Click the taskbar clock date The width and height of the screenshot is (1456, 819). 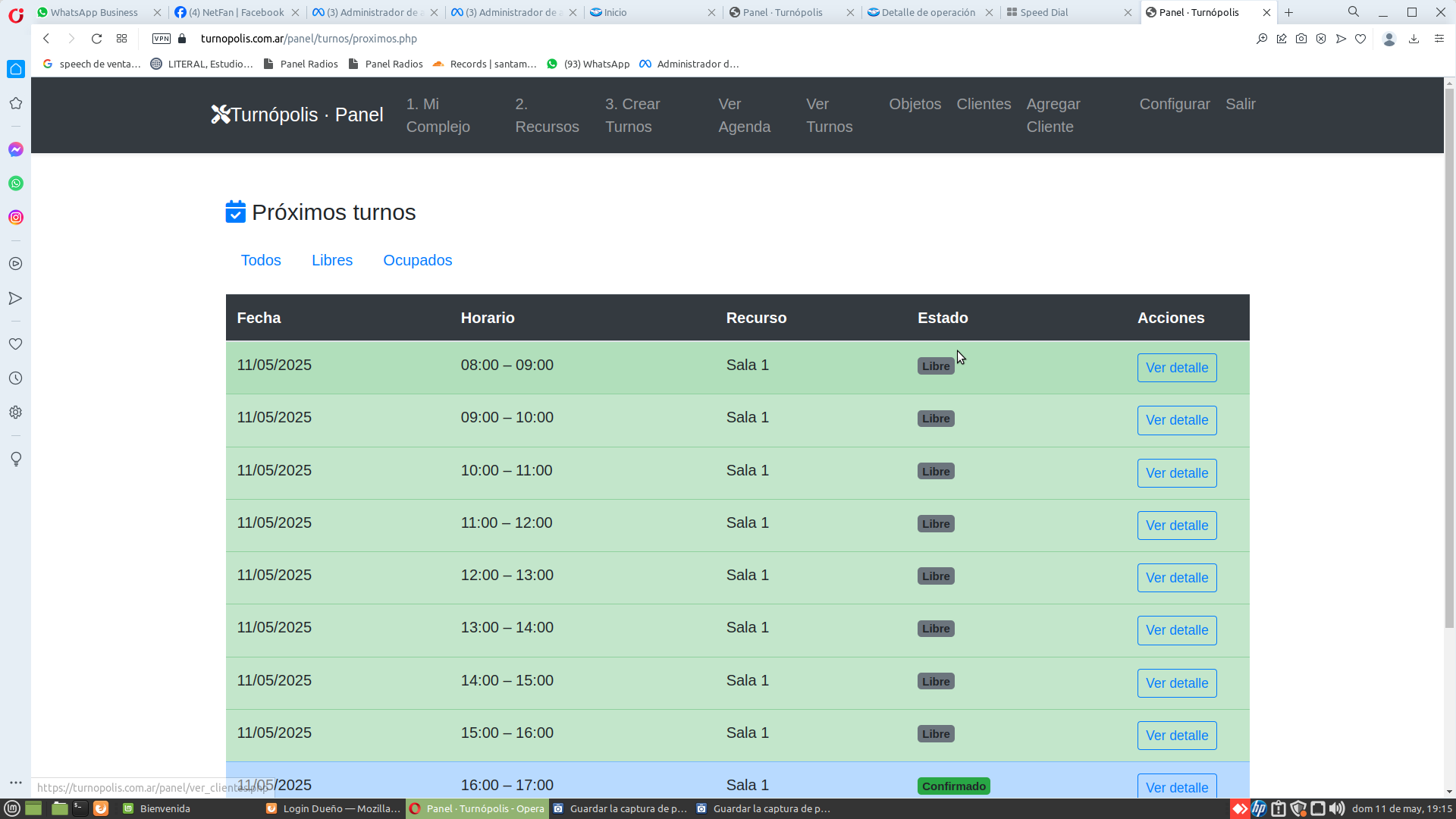tap(1401, 808)
